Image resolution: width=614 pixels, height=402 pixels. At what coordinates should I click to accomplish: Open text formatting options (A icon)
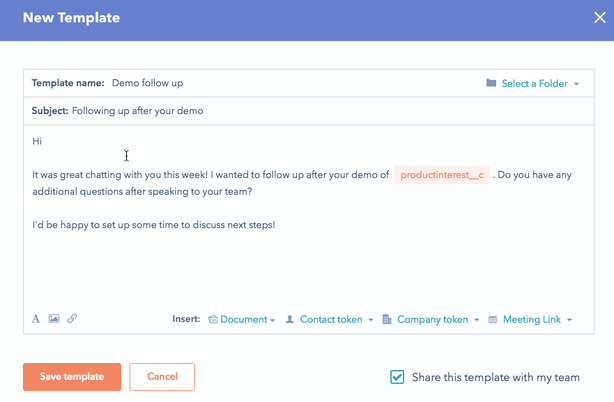[x=36, y=319]
